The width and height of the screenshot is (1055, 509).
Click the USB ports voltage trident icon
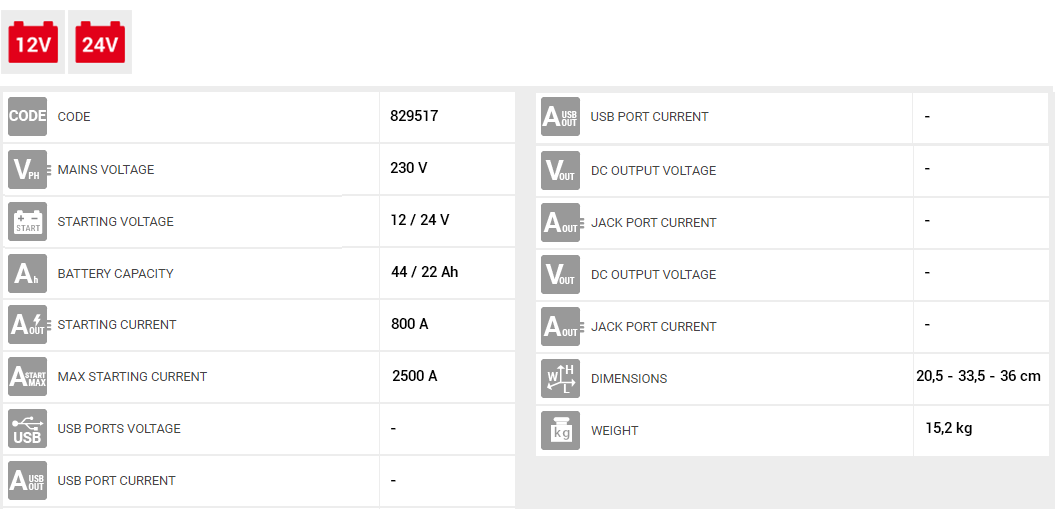point(27,429)
